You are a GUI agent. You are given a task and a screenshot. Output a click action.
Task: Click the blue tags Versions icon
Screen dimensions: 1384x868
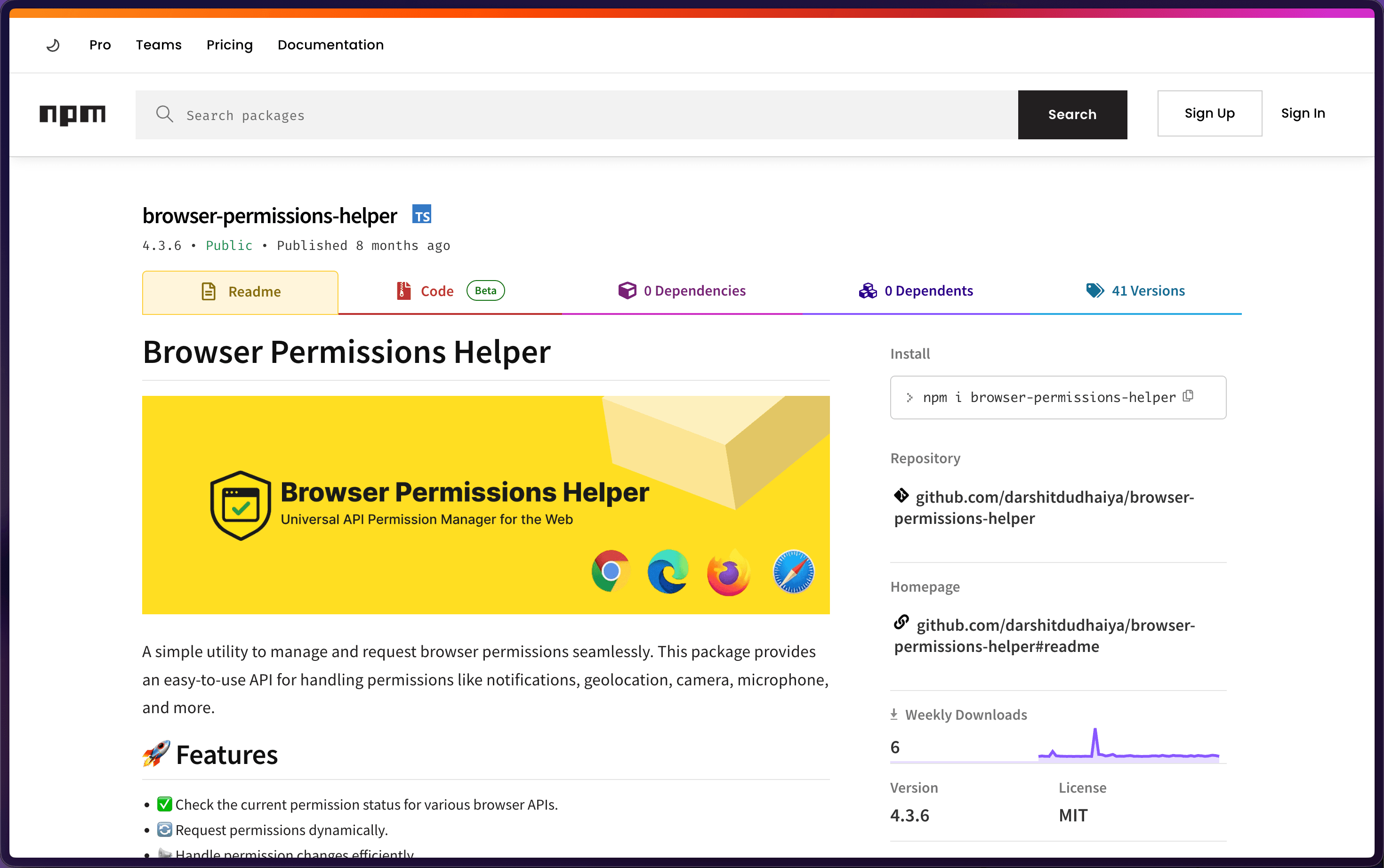pyautogui.click(x=1094, y=290)
